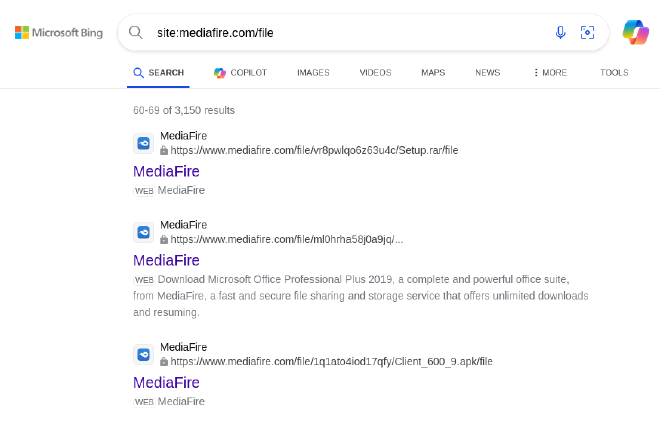The width and height of the screenshot is (660, 421).
Task: Open the Client_600_9.apk URL link
Action: [331, 362]
